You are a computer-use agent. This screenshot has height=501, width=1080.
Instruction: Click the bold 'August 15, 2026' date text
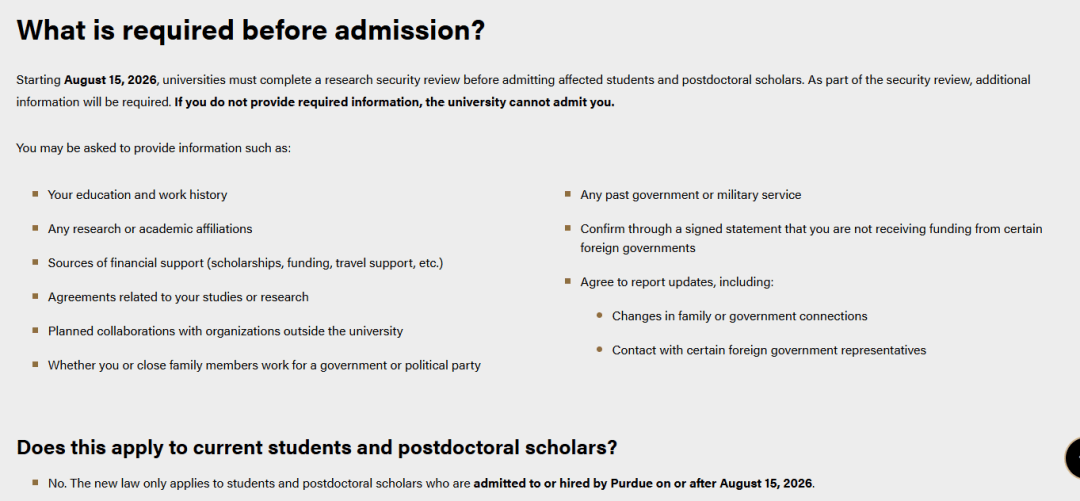[x=110, y=80]
